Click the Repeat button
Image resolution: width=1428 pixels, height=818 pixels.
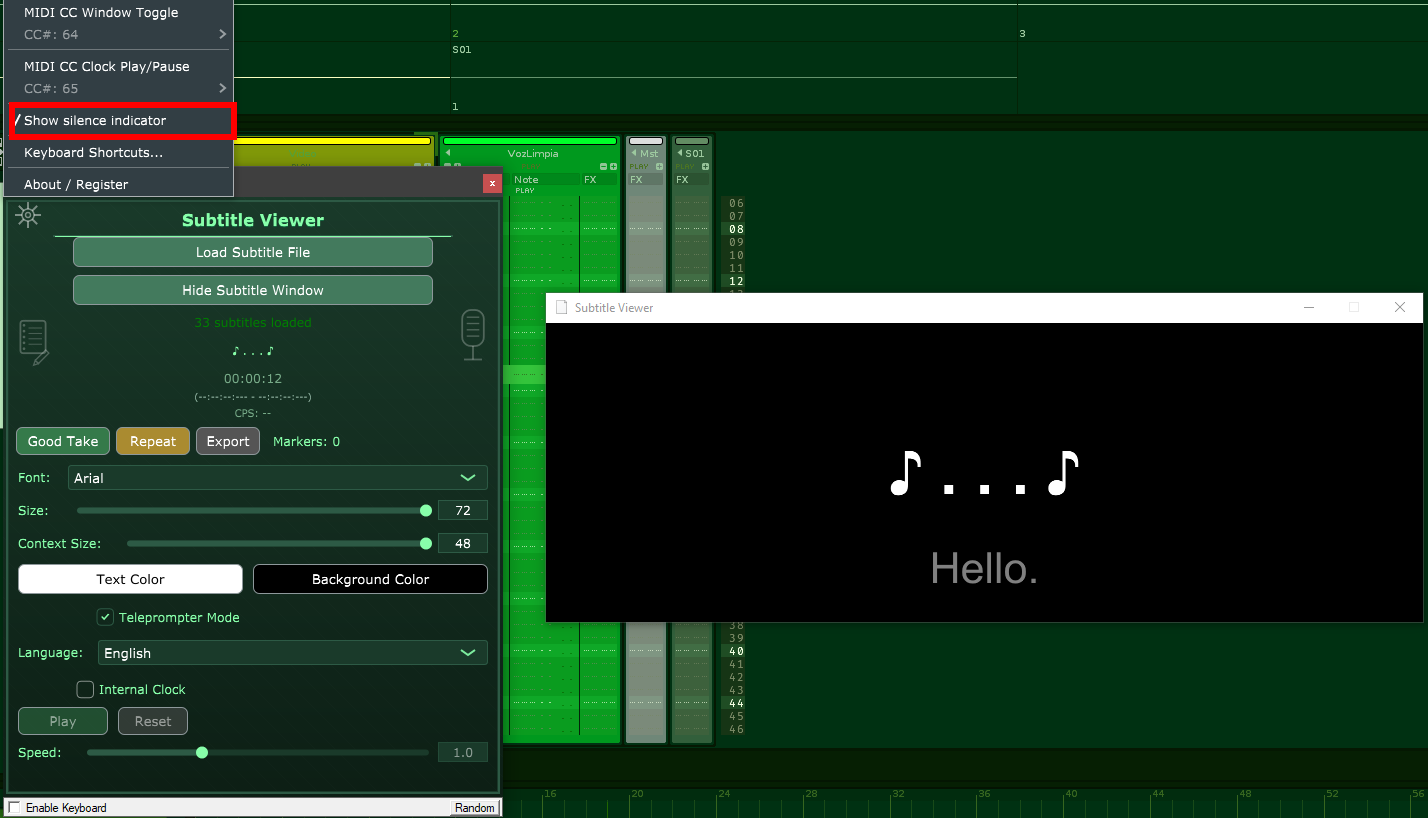(153, 441)
